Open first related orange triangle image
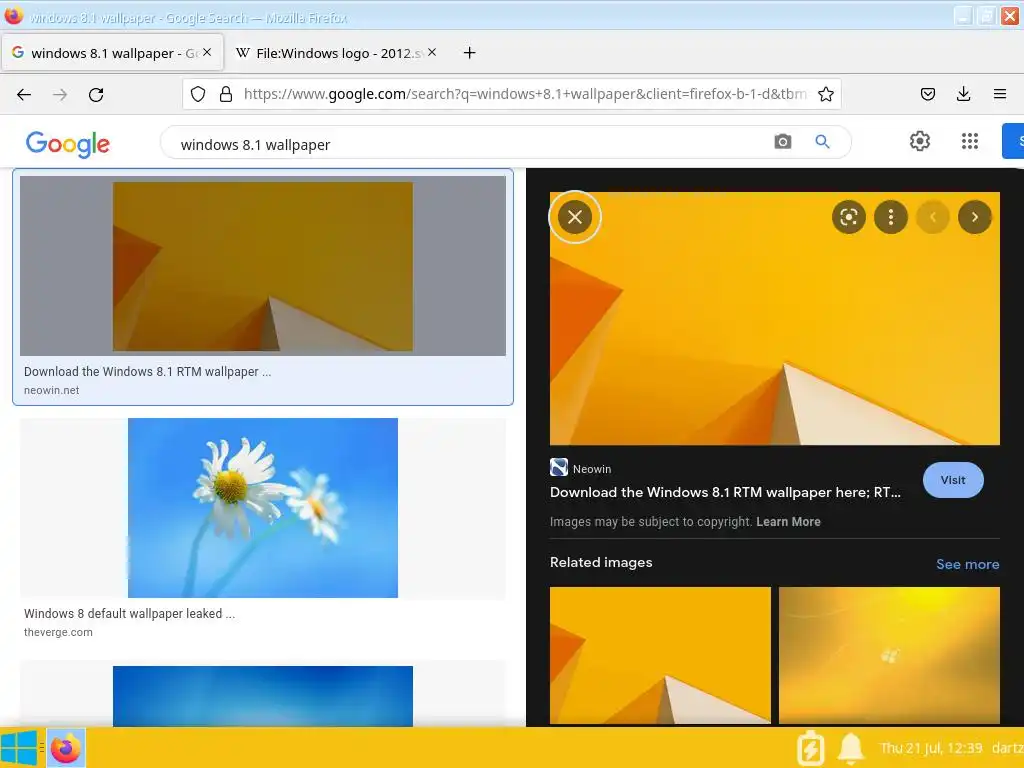This screenshot has width=1024, height=768. click(660, 655)
